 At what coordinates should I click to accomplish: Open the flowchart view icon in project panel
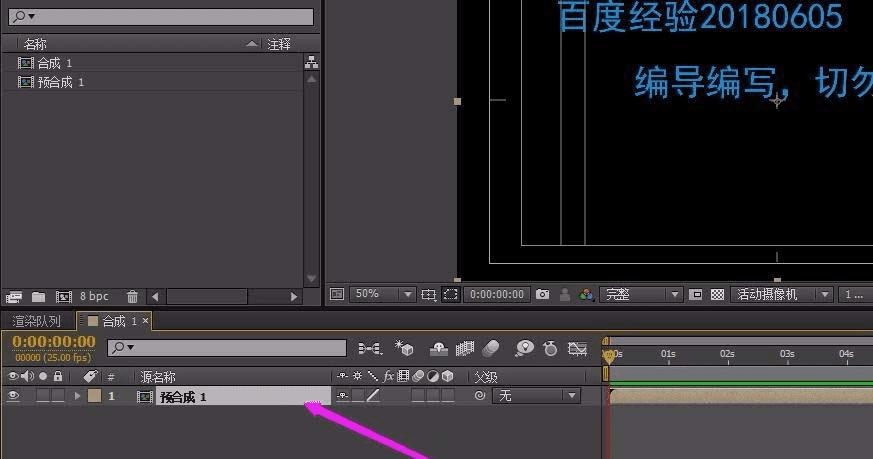311,62
